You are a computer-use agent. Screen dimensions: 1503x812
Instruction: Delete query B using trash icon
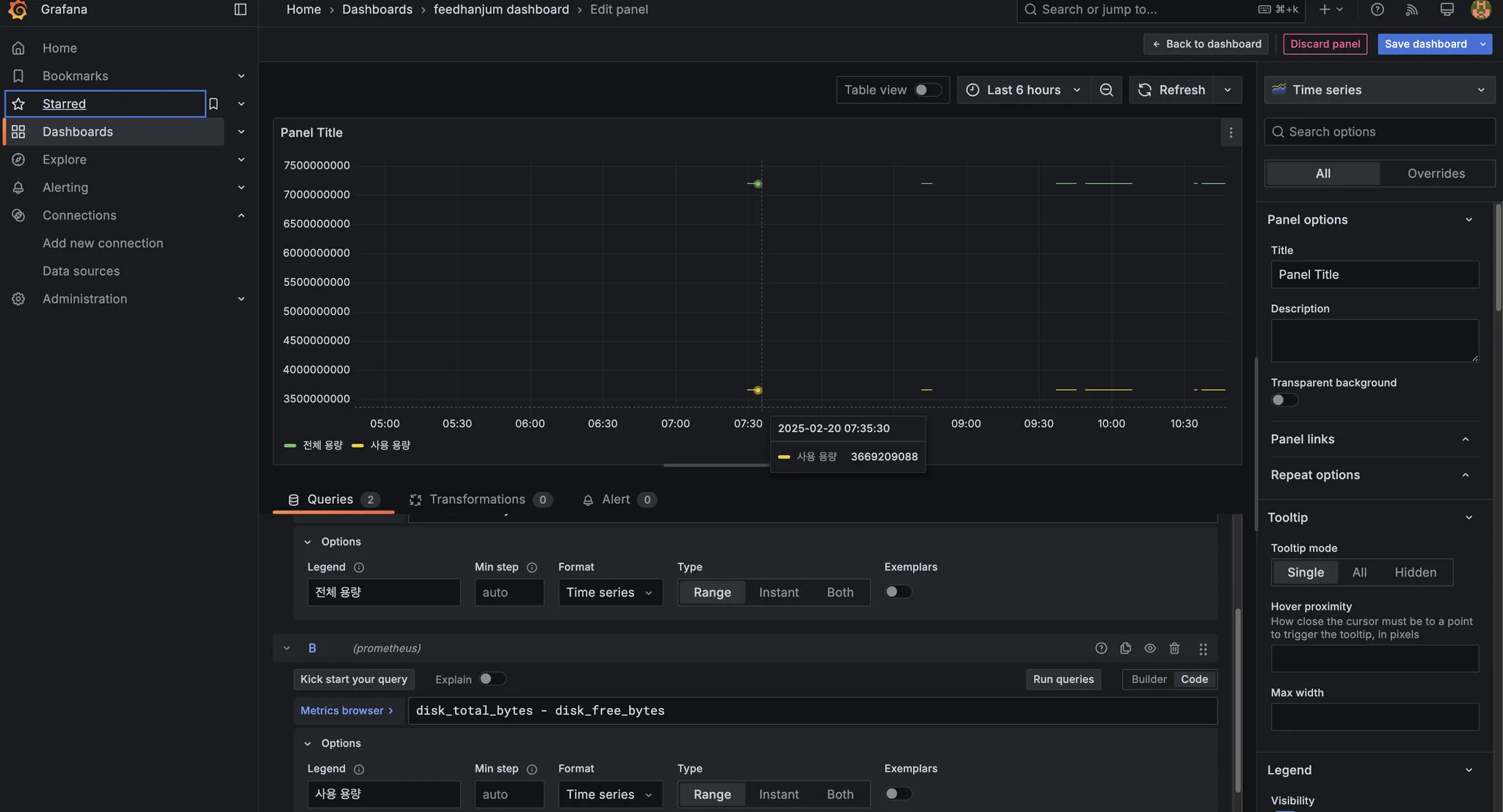(1174, 648)
